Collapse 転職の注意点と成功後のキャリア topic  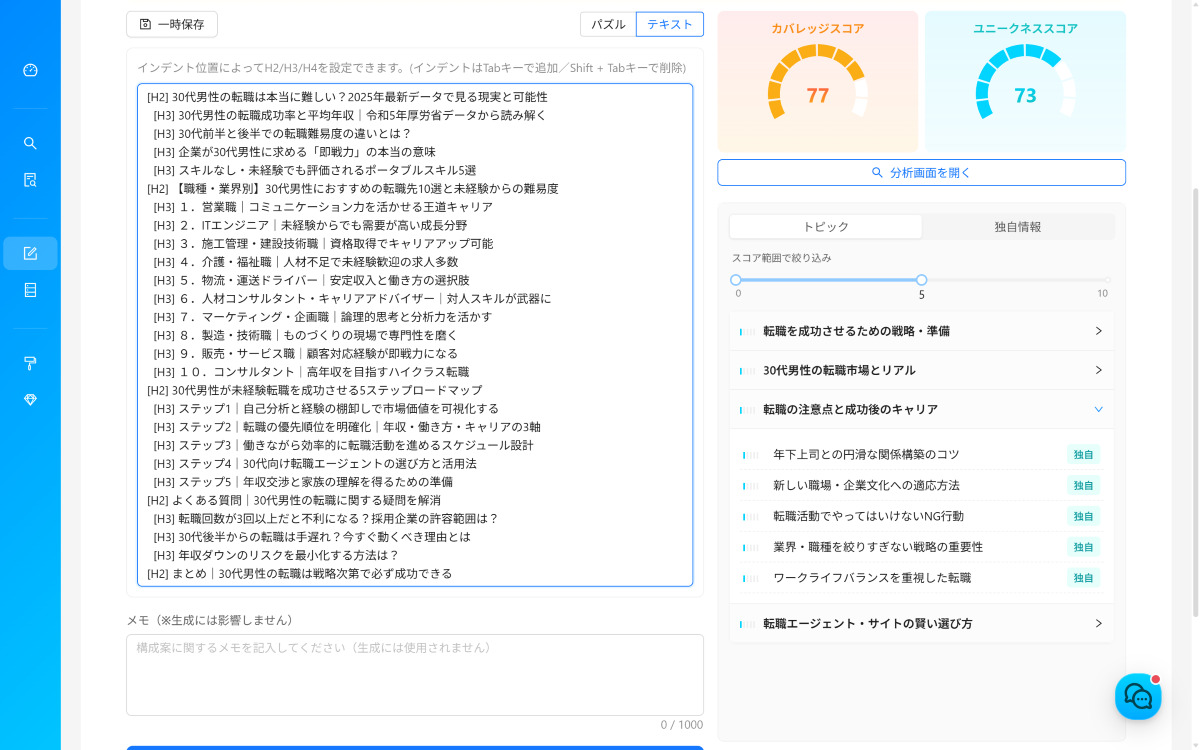[x=921, y=409]
